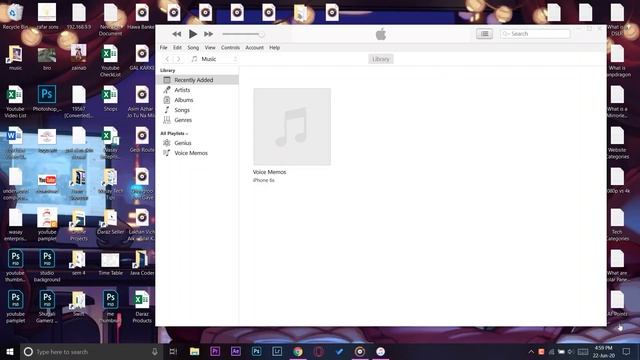Screen dimensions: 640x360
Task: Start playback with the Play button
Action: [x=193, y=34]
